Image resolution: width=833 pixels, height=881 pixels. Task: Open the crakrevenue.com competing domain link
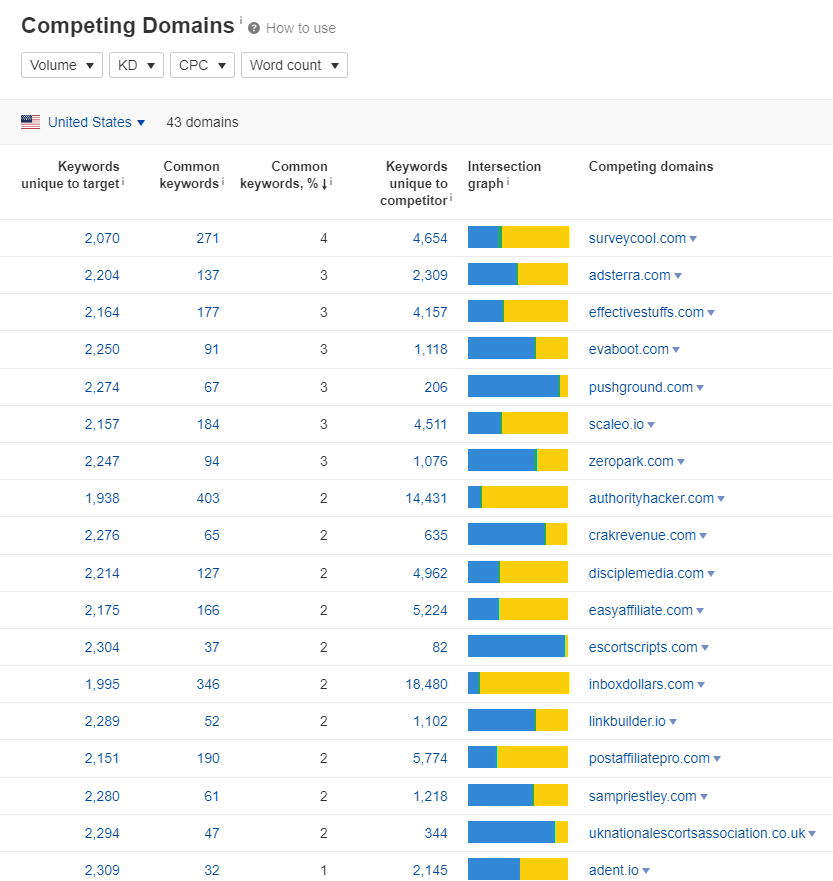tap(642, 535)
